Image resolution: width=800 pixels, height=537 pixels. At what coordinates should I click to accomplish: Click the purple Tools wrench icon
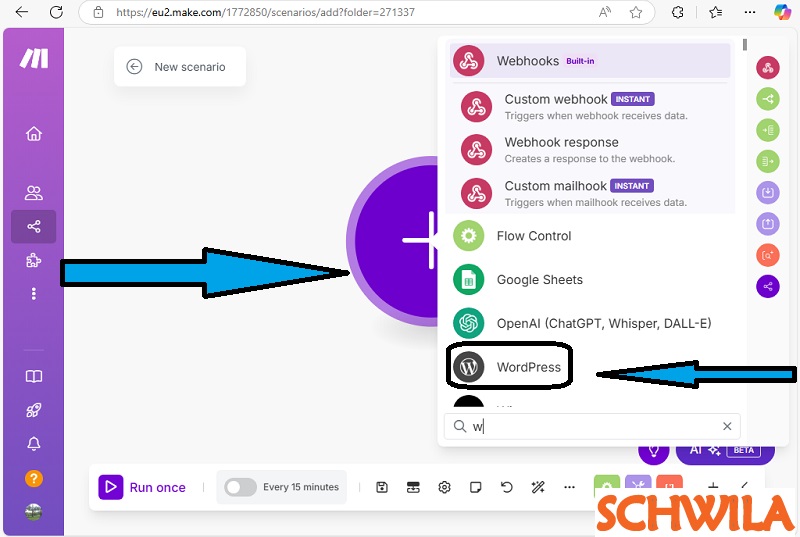(638, 484)
